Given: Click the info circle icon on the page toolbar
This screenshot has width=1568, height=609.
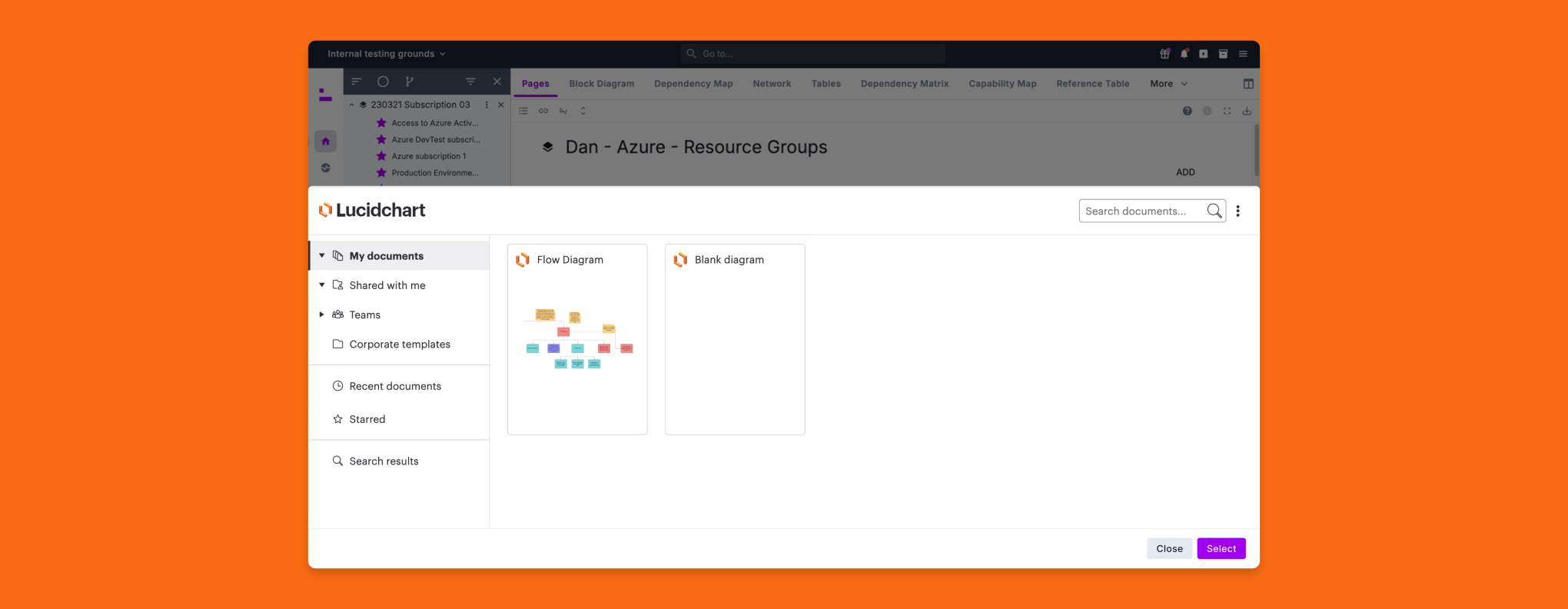Looking at the screenshot, I should point(1208,111).
